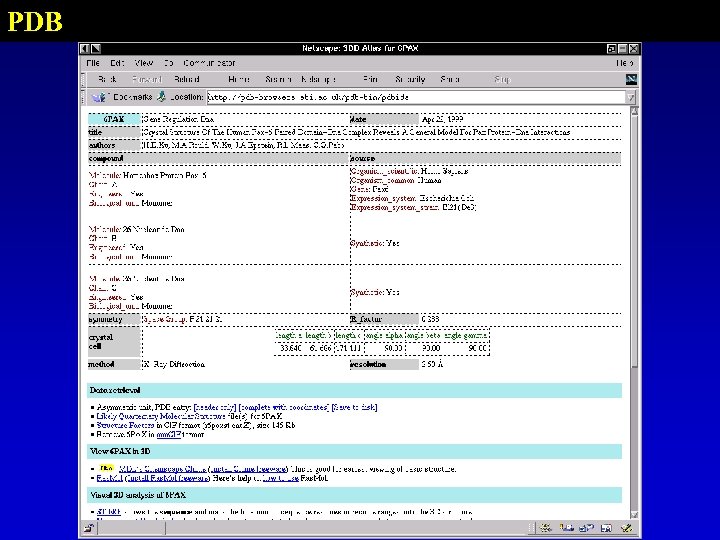Click the 'R_factor' label cell
720x540 pixels.
pyautogui.click(x=384, y=319)
